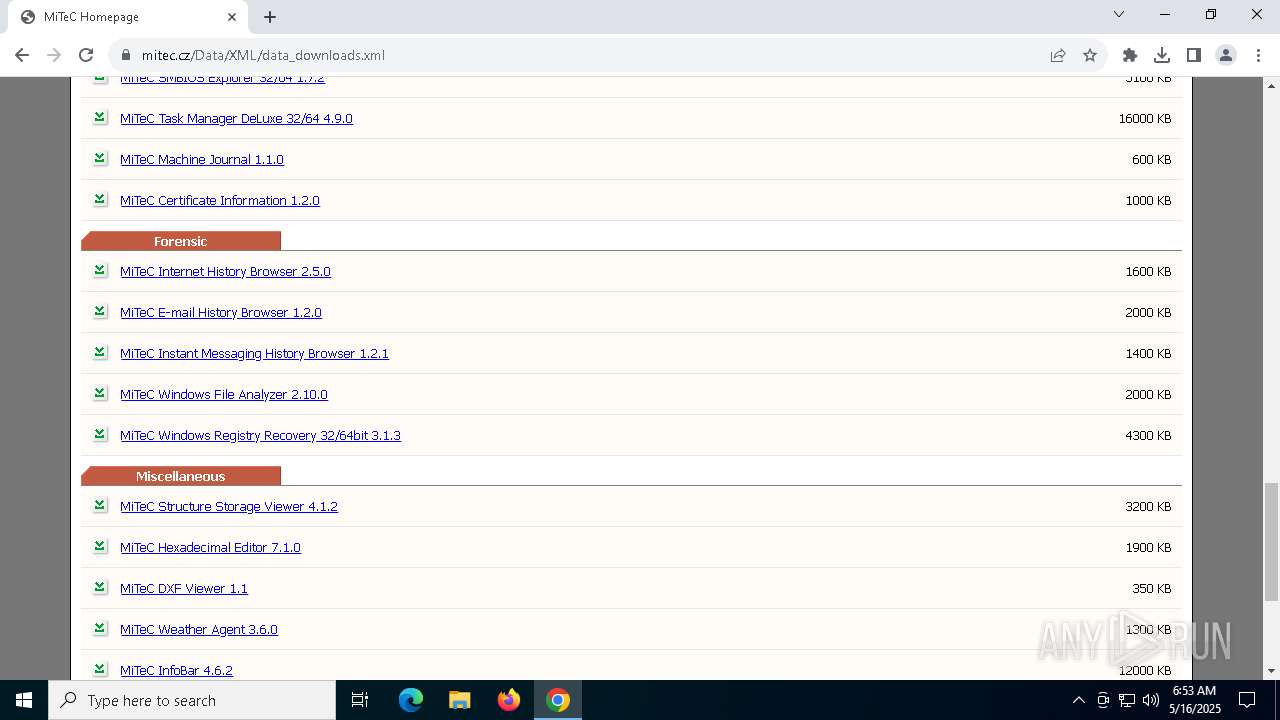The image size is (1280, 720).
Task: Open MiTeC InfoBar 4.6.2 link
Action: pyautogui.click(x=176, y=670)
